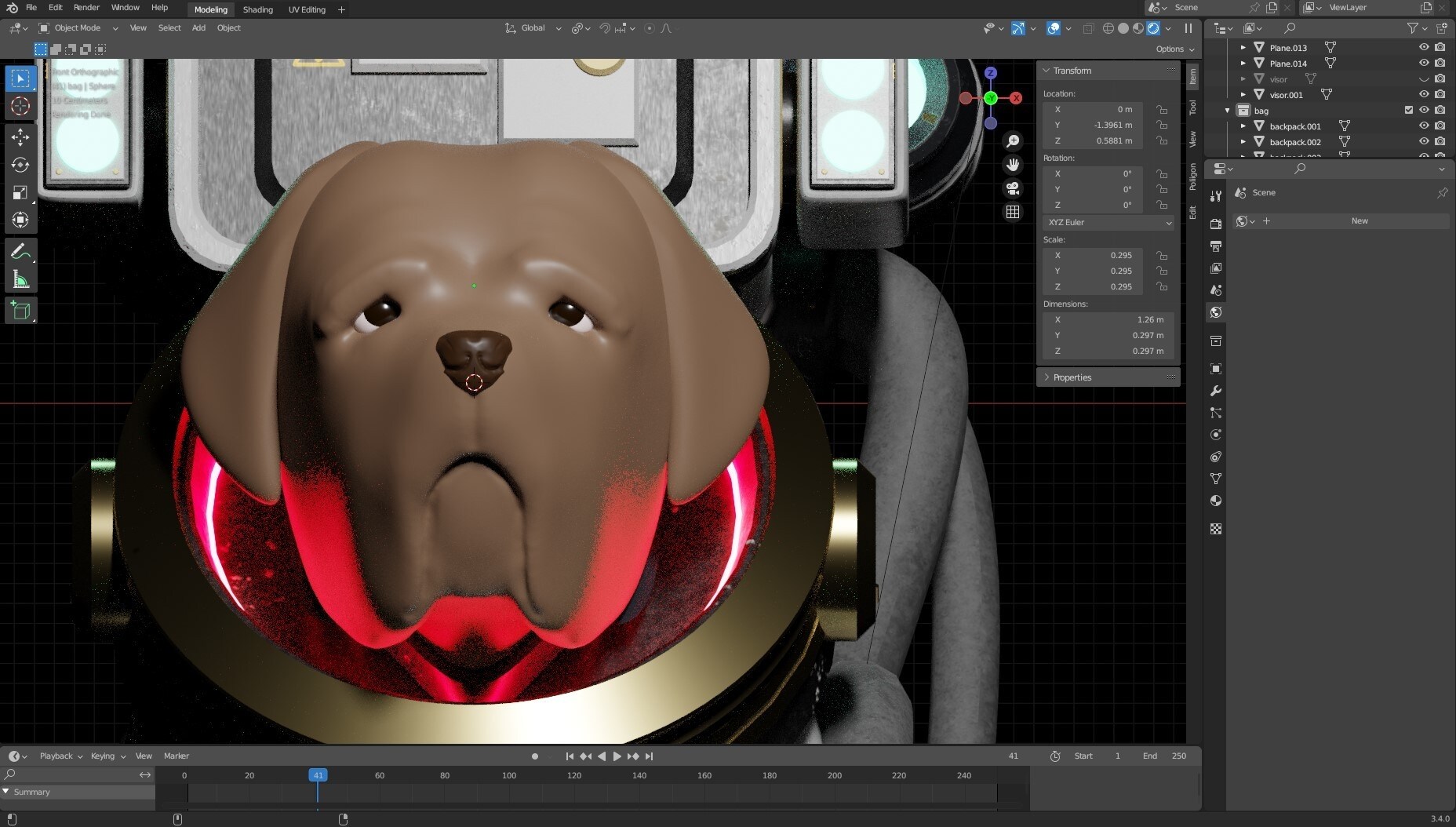Open the Tool properties tab
Viewport: 1456px width, 827px height.
pyautogui.click(x=1216, y=196)
